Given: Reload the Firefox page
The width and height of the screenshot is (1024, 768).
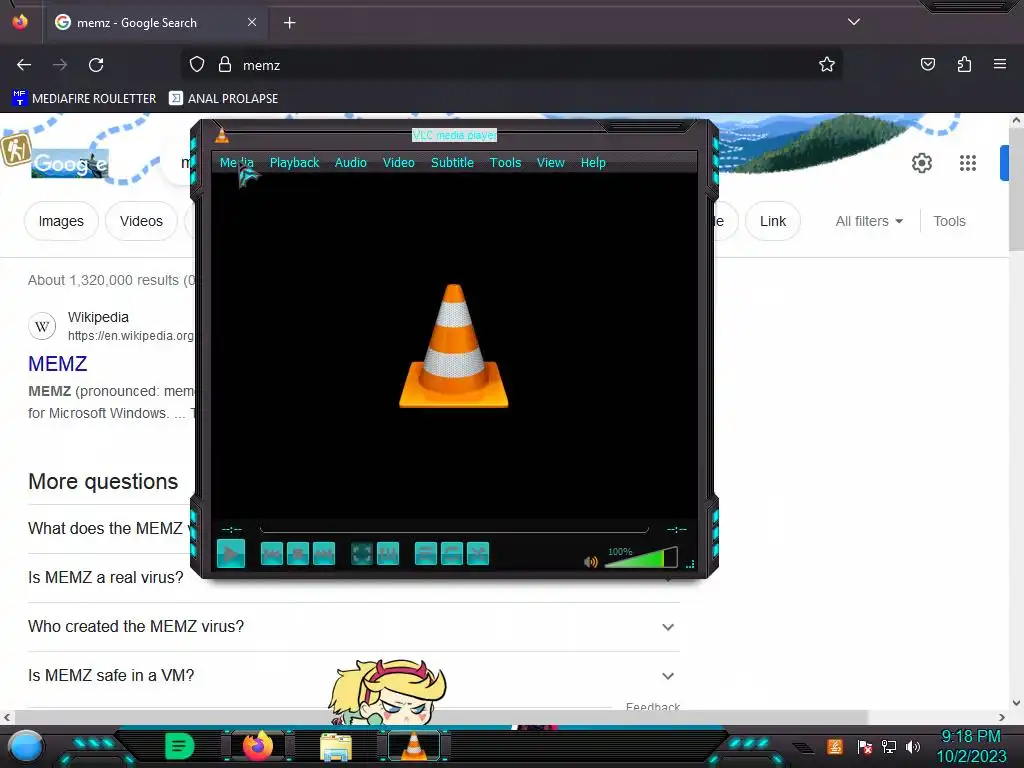Looking at the screenshot, I should tap(96, 65).
